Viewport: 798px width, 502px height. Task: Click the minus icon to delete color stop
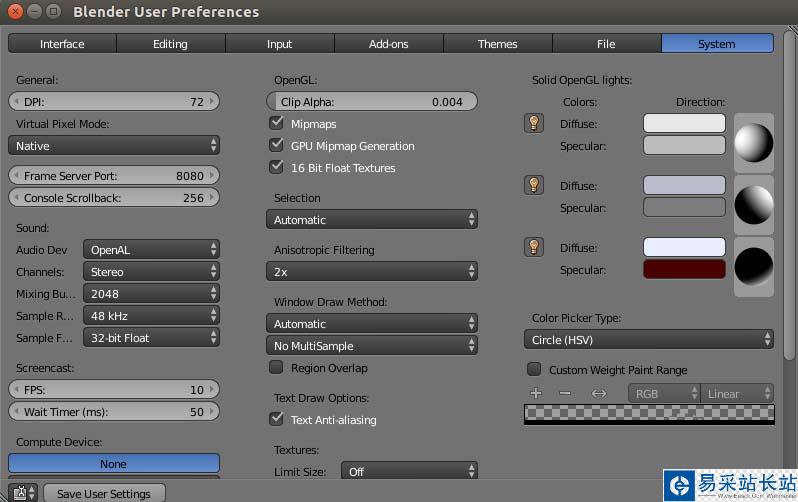pos(565,394)
